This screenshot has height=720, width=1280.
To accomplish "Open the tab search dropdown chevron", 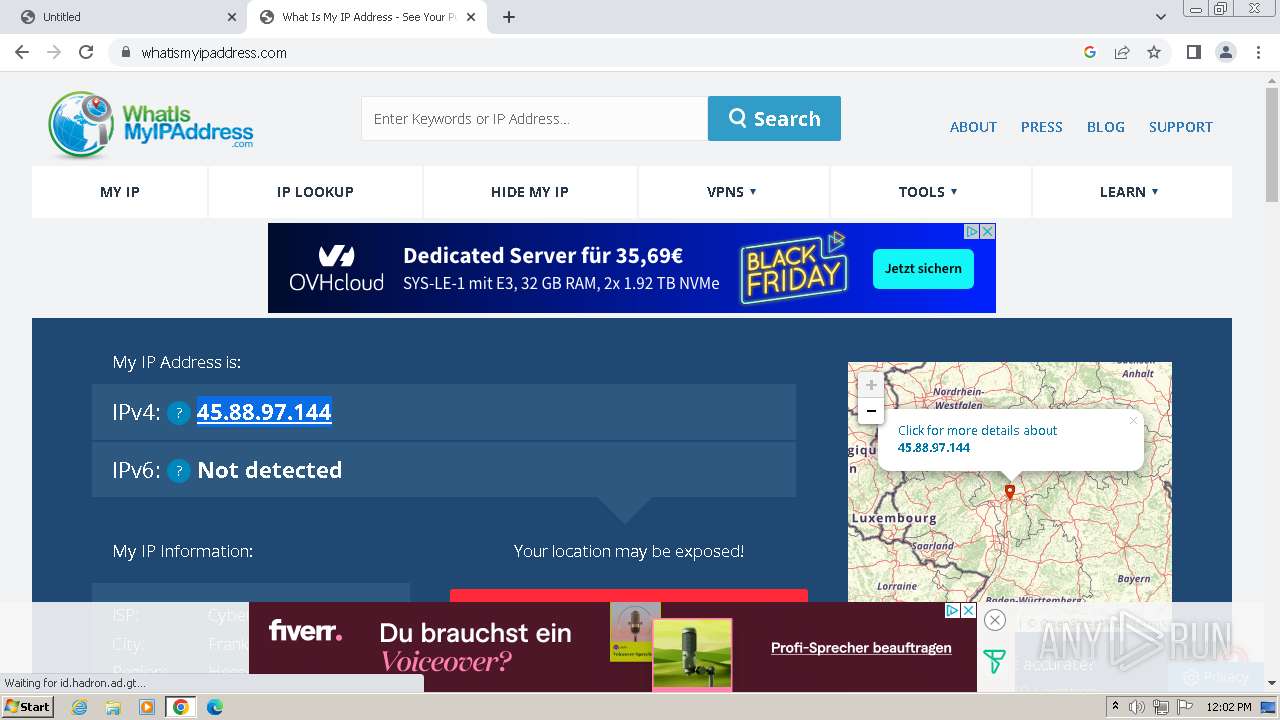I will (x=1160, y=17).
